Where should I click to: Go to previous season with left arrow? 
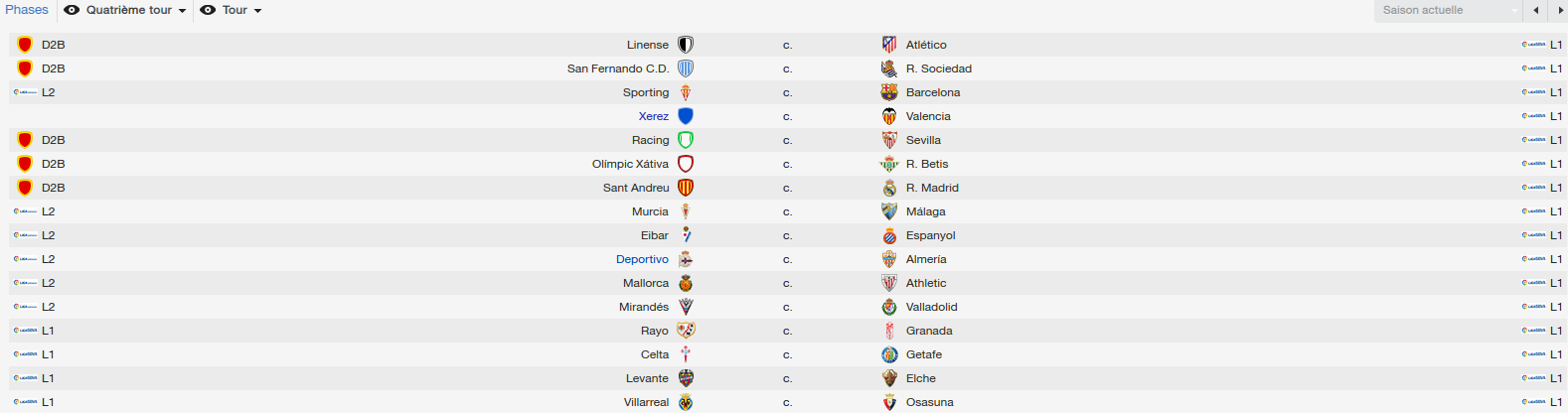tap(1536, 10)
